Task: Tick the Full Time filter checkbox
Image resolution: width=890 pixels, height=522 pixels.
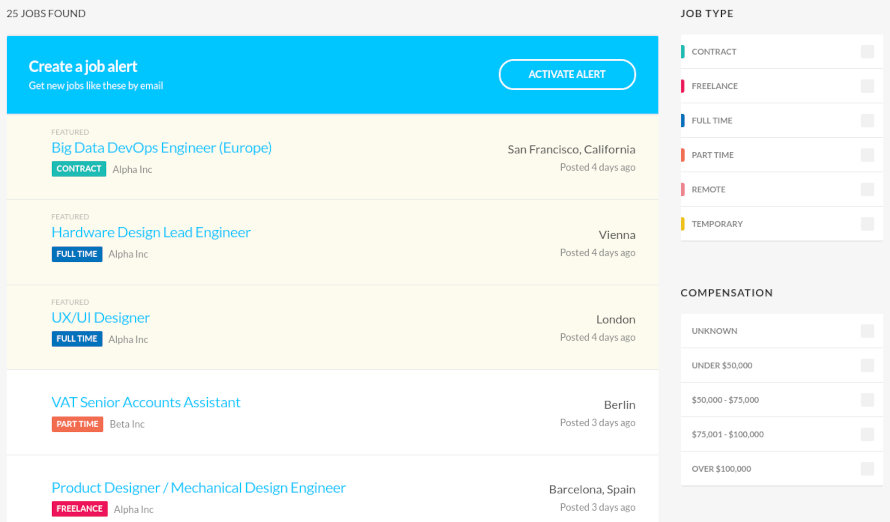Action: (x=867, y=120)
